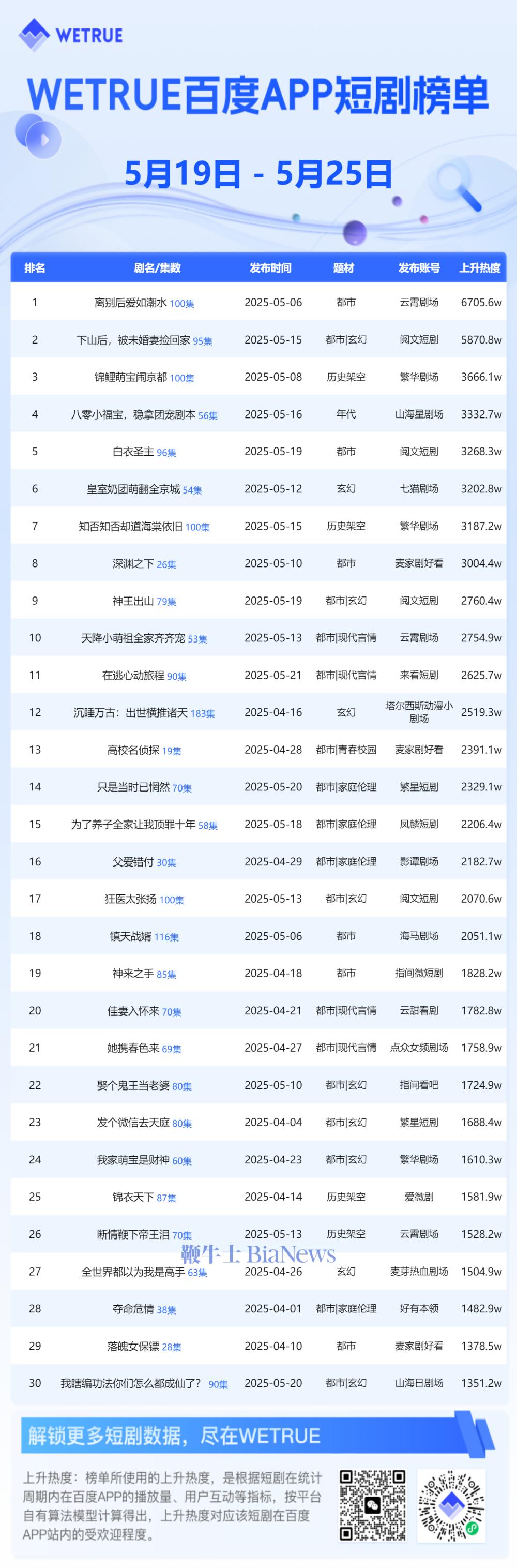Click the genre 都市|青春校园

pos(346,750)
